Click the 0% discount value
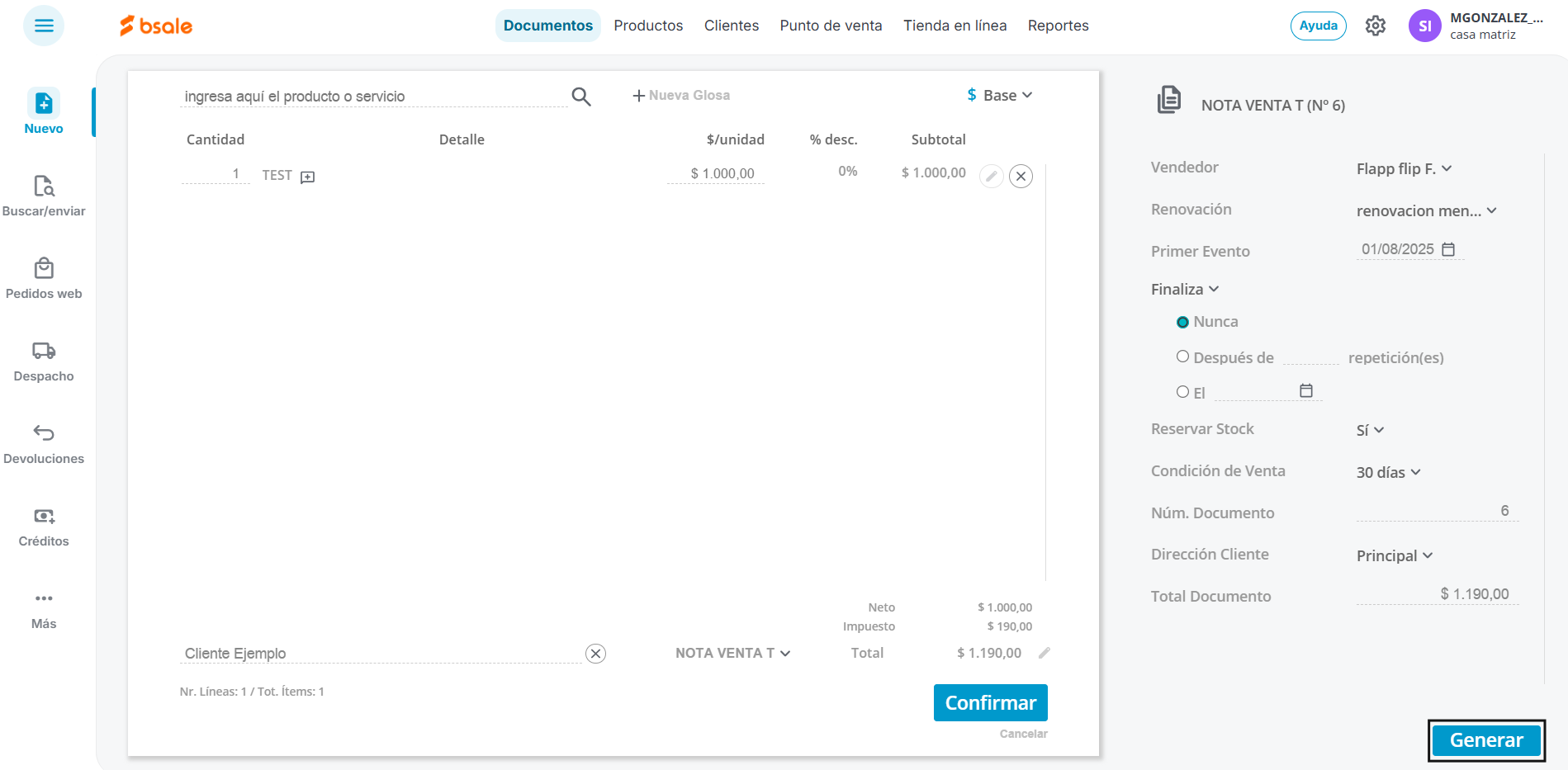Screen dimensions: 1568x770 pyautogui.click(x=847, y=172)
